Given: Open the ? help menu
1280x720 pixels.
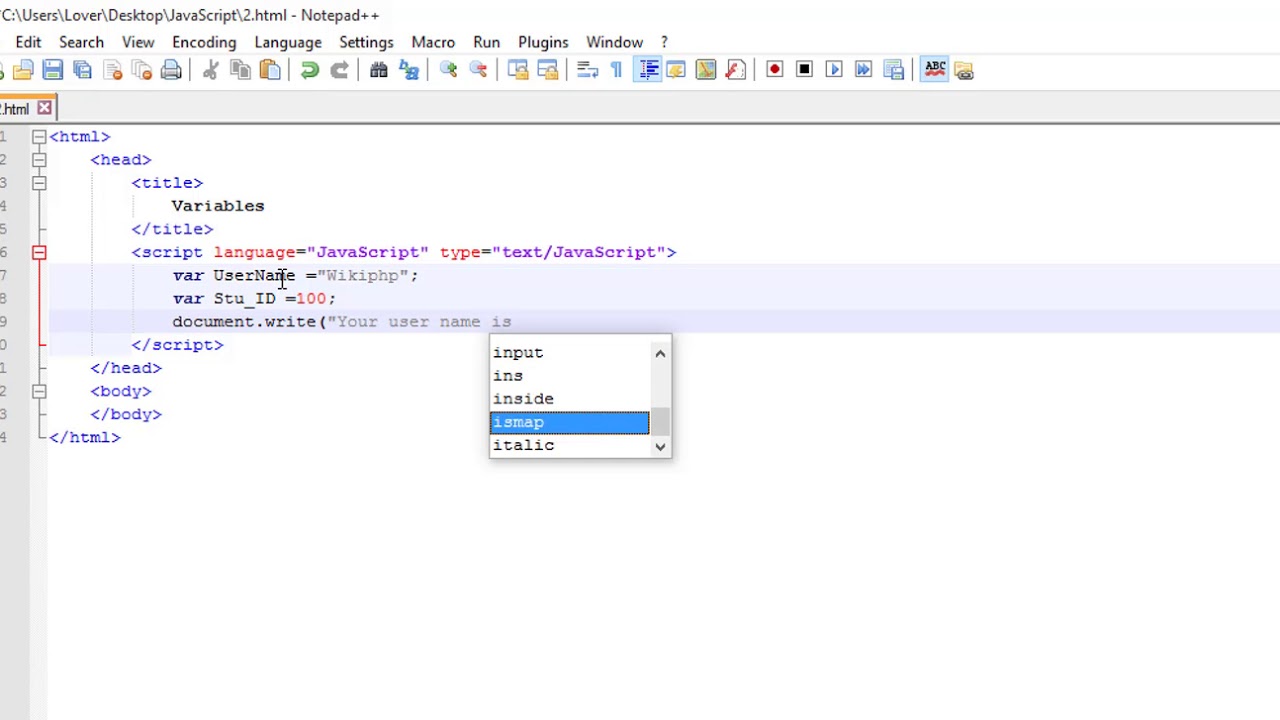Looking at the screenshot, I should tap(664, 42).
